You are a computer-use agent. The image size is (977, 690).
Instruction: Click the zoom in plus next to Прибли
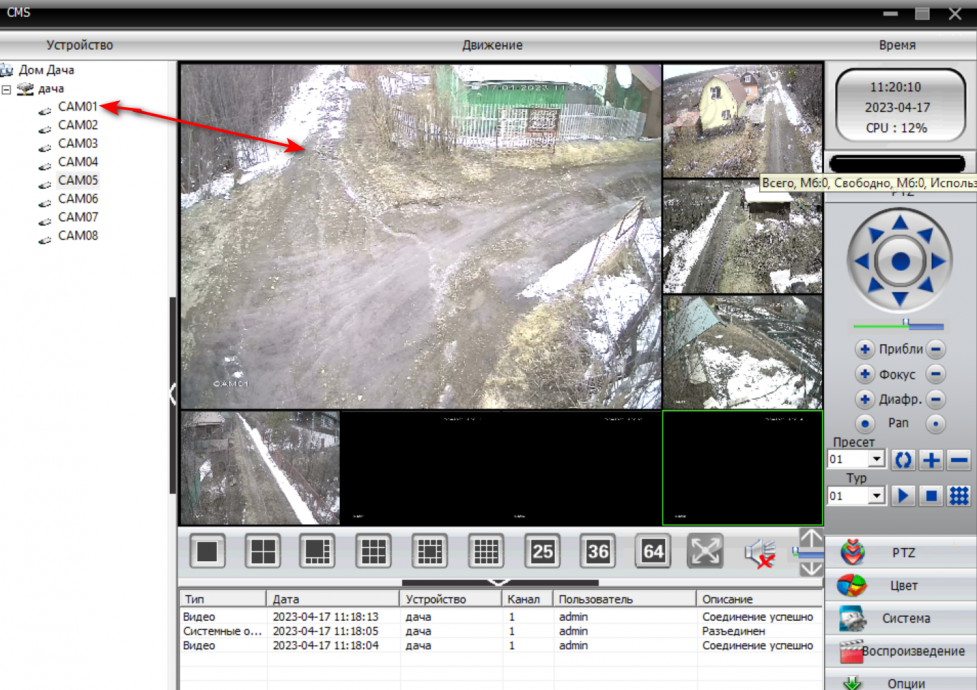tap(865, 350)
